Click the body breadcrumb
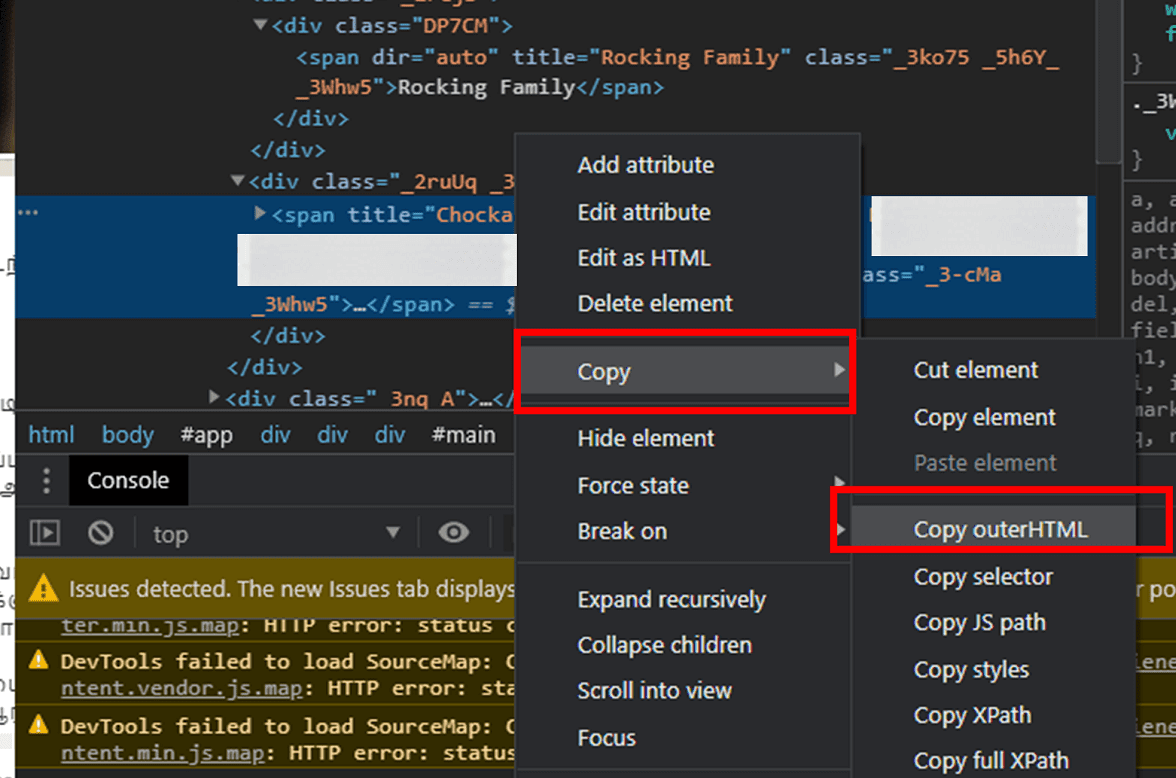The image size is (1176, 778). pos(128,434)
